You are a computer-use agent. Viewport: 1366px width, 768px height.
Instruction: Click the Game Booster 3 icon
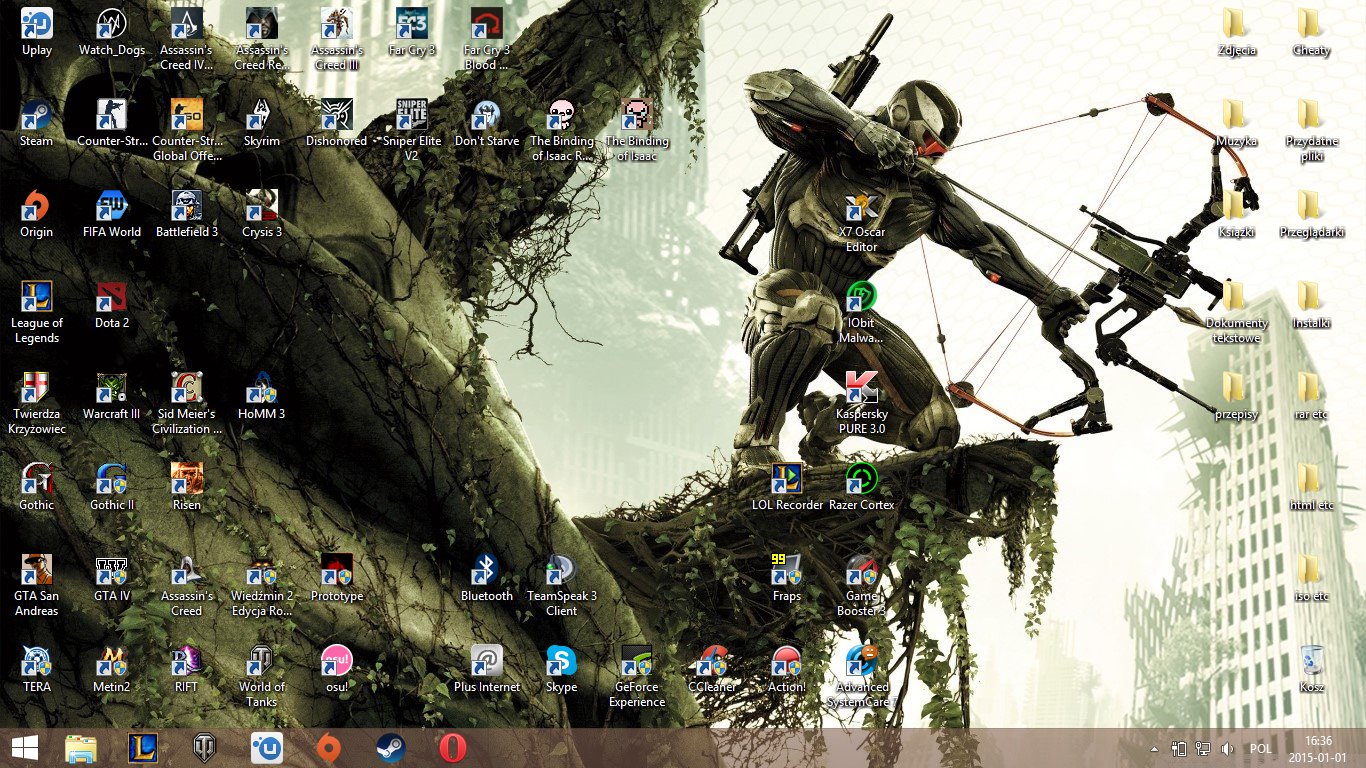point(862,585)
